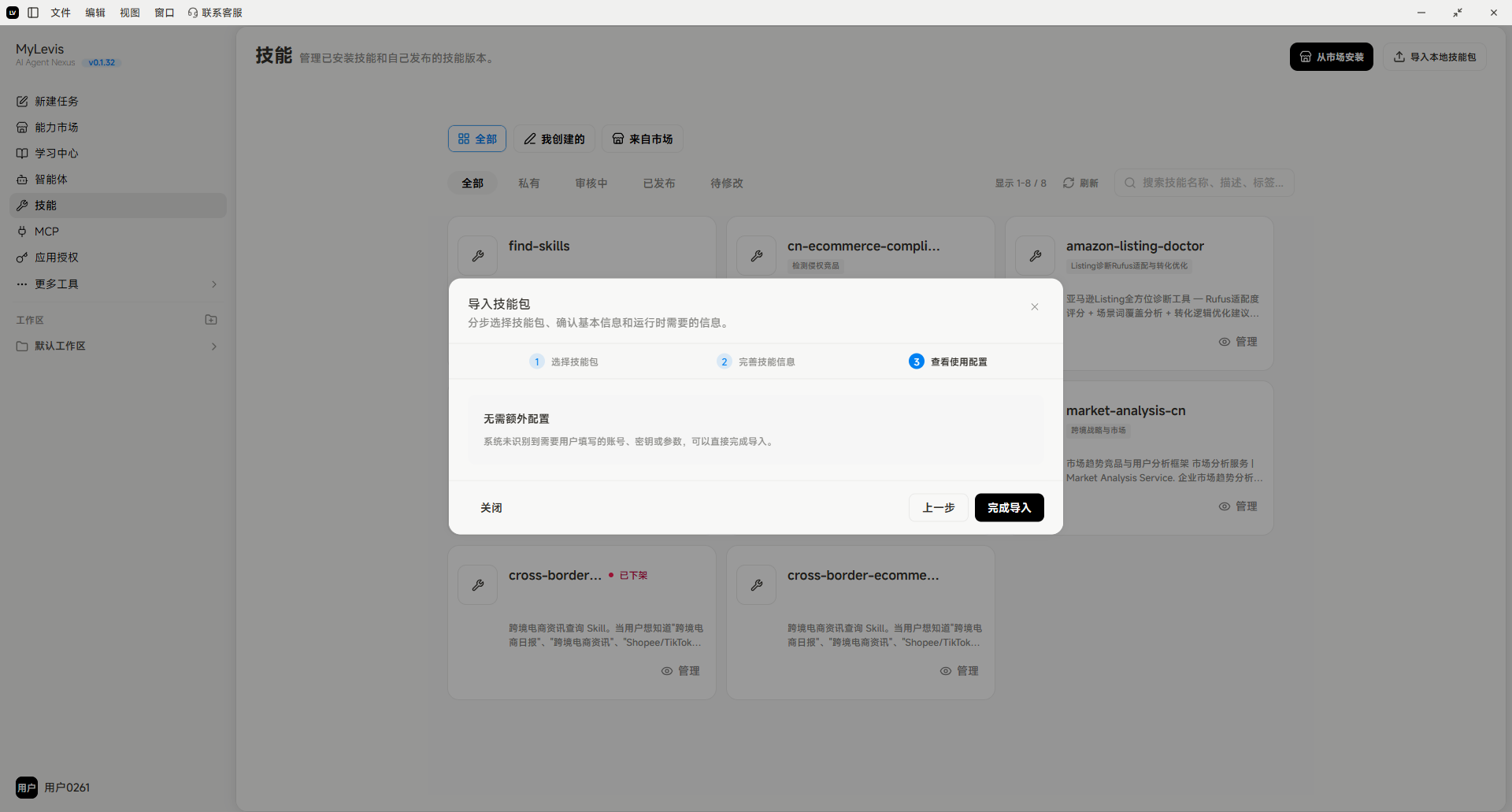The width and height of the screenshot is (1512, 812).
Task: Click cn-ecommerce-compli wrench icon
Action: 757,256
